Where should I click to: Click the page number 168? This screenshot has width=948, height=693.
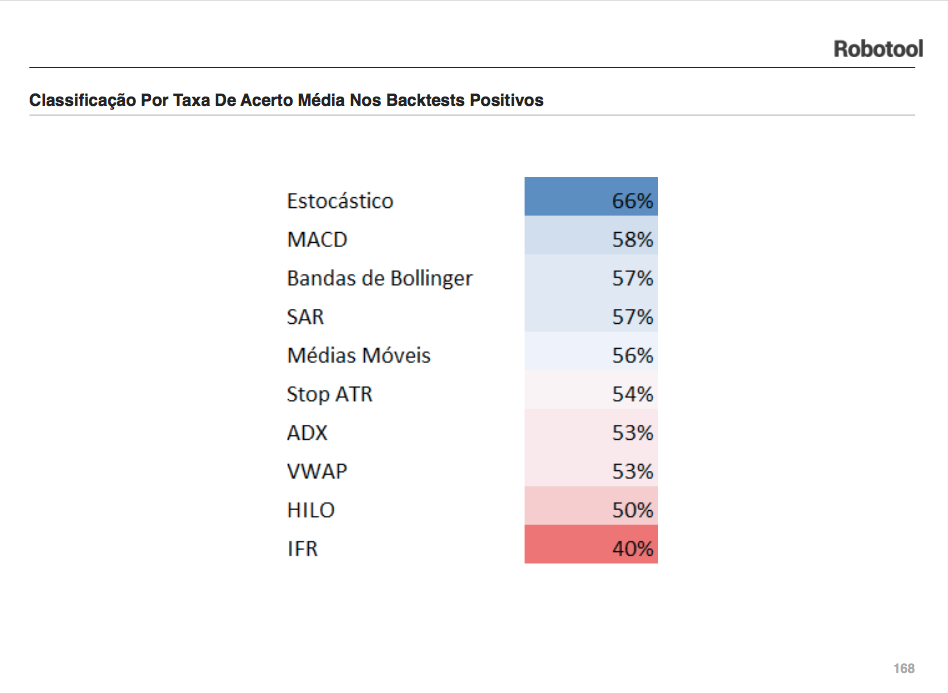(x=904, y=668)
